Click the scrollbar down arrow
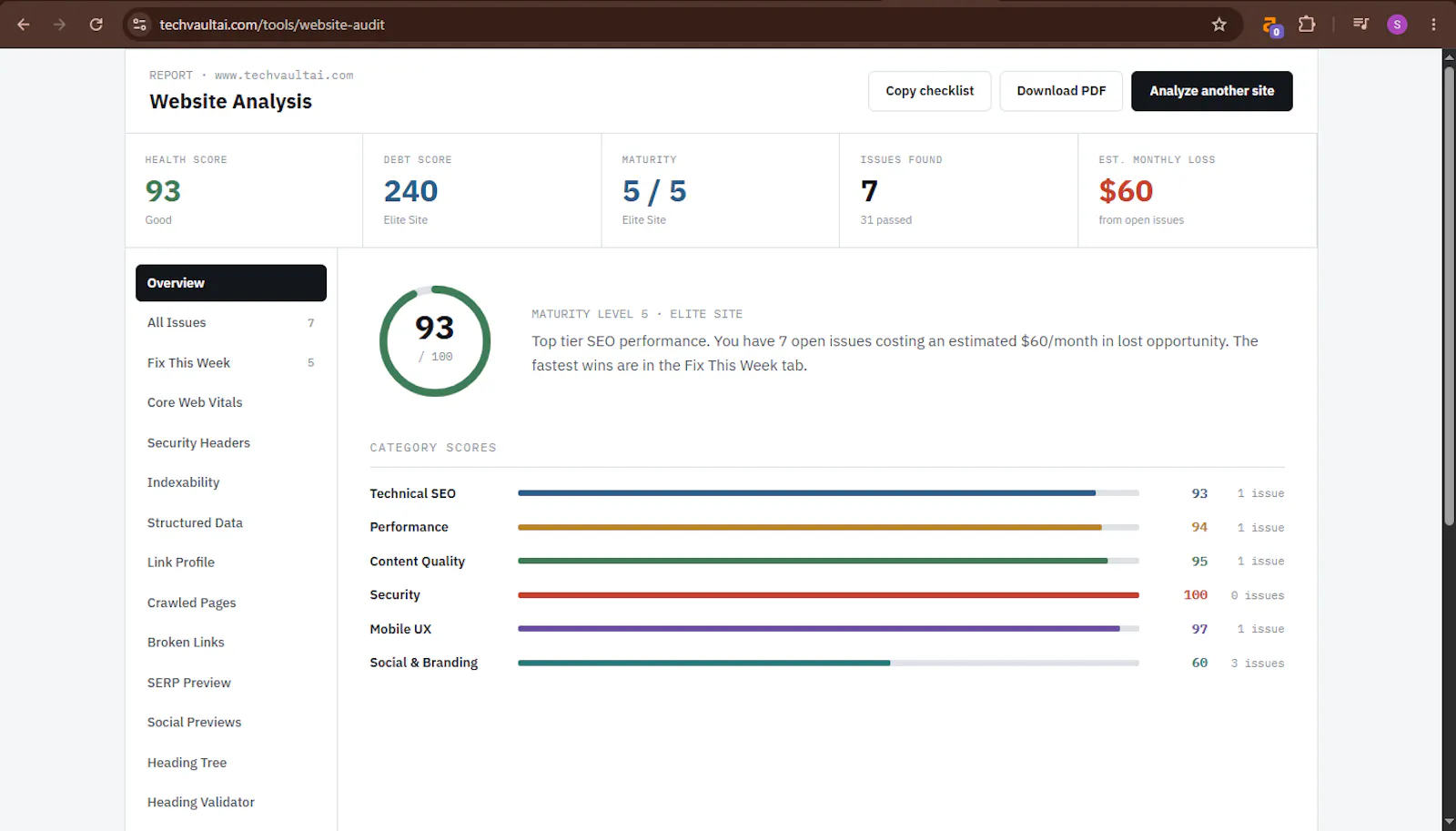 pyautogui.click(x=1449, y=823)
